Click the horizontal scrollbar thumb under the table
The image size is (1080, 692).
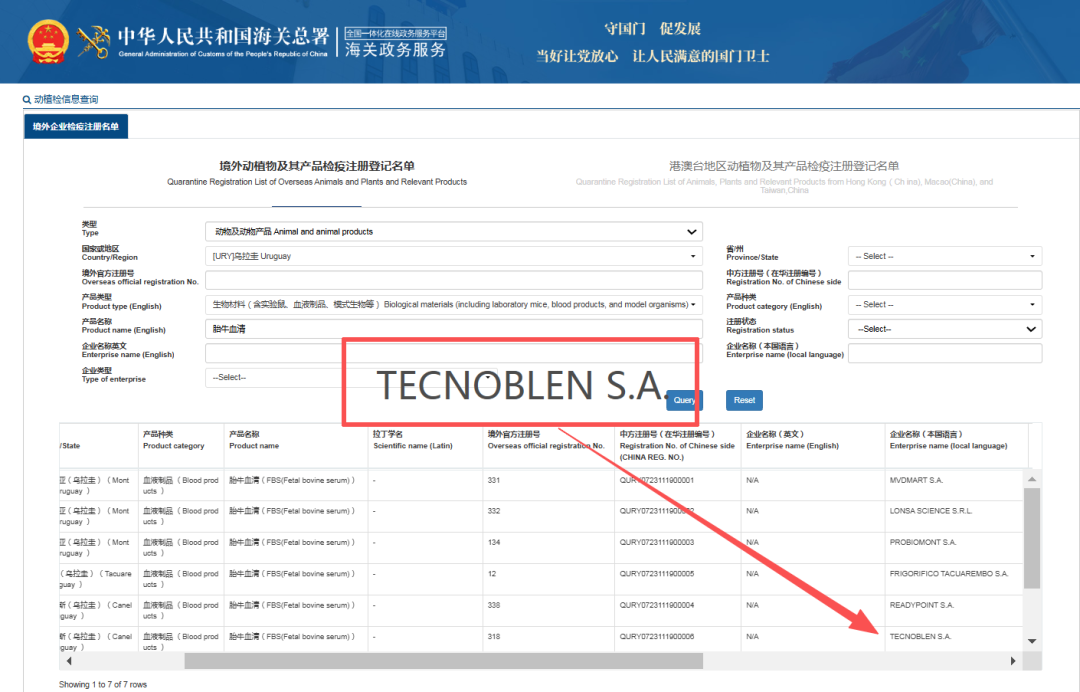[x=444, y=661]
